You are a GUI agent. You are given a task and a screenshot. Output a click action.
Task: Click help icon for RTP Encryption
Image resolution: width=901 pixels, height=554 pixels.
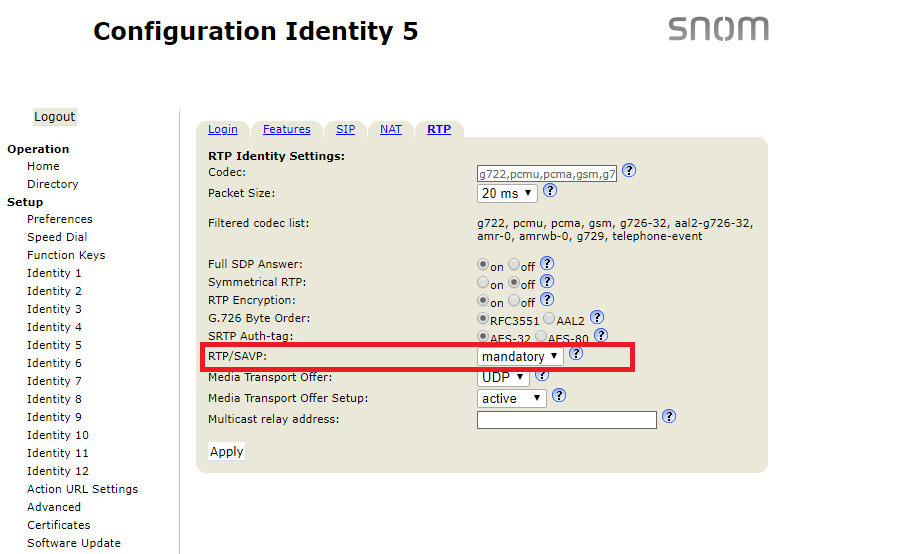[547, 300]
